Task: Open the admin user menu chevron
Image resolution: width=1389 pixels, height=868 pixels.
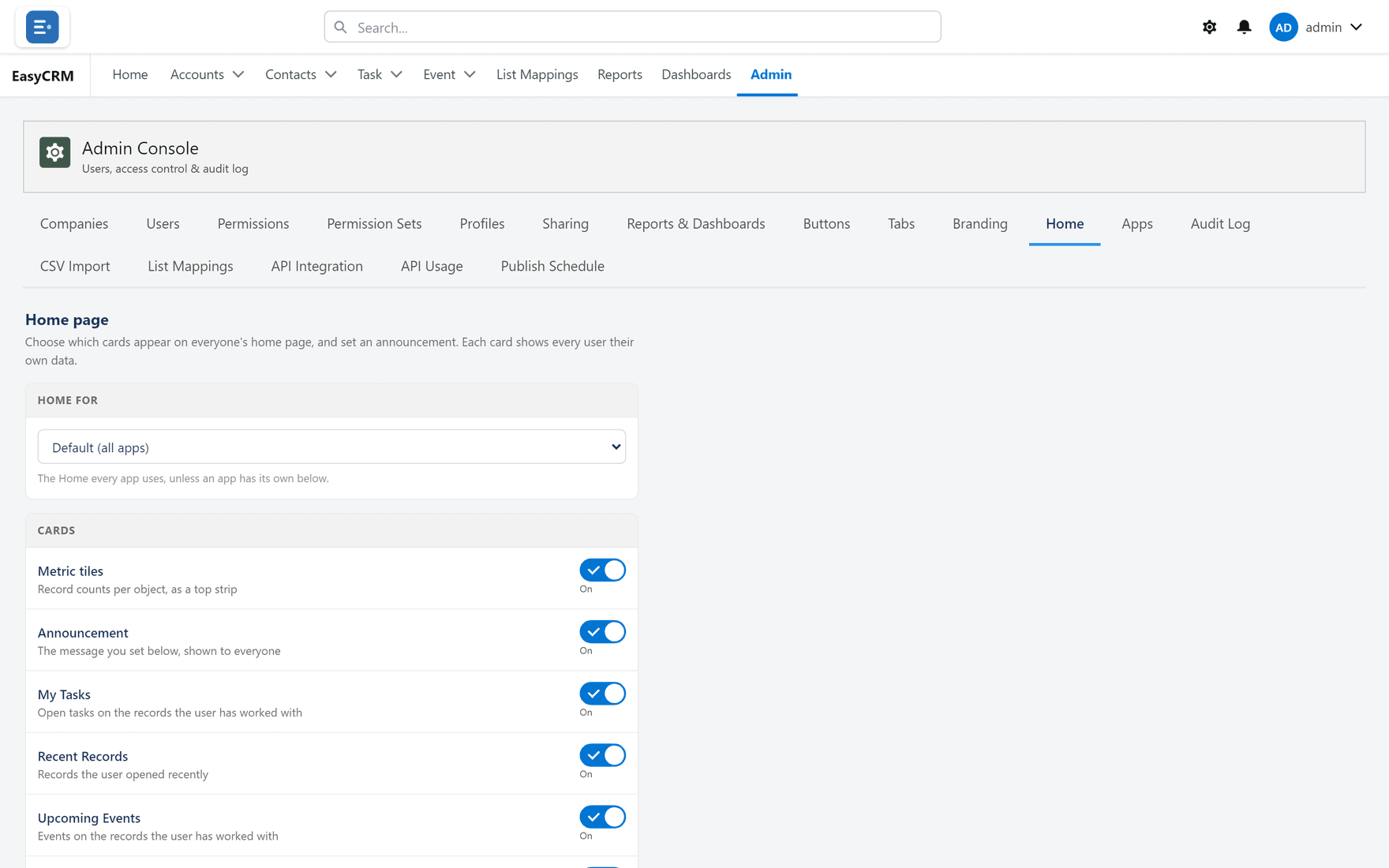Action: coord(1356,27)
